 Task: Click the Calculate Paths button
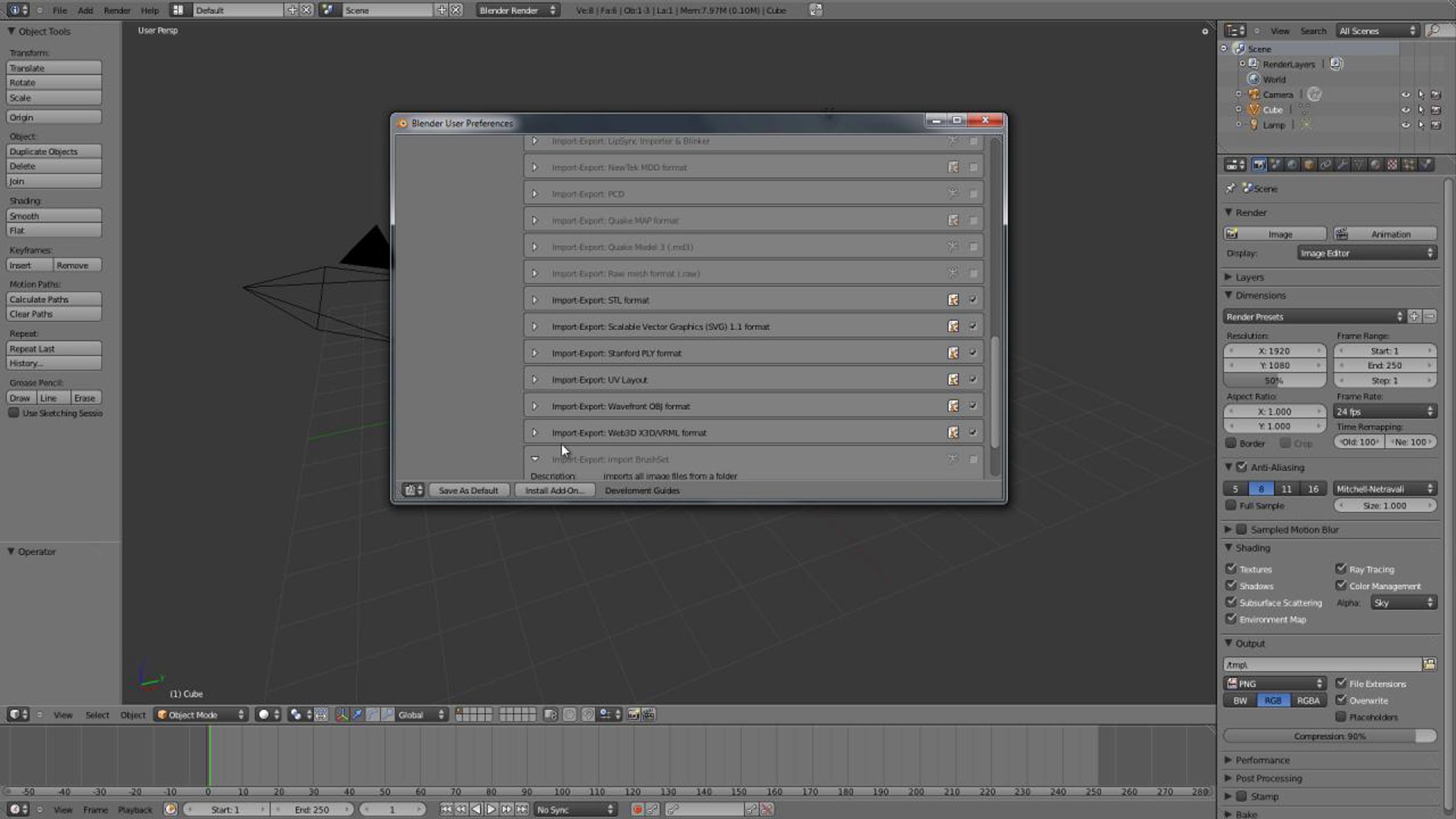coord(54,299)
